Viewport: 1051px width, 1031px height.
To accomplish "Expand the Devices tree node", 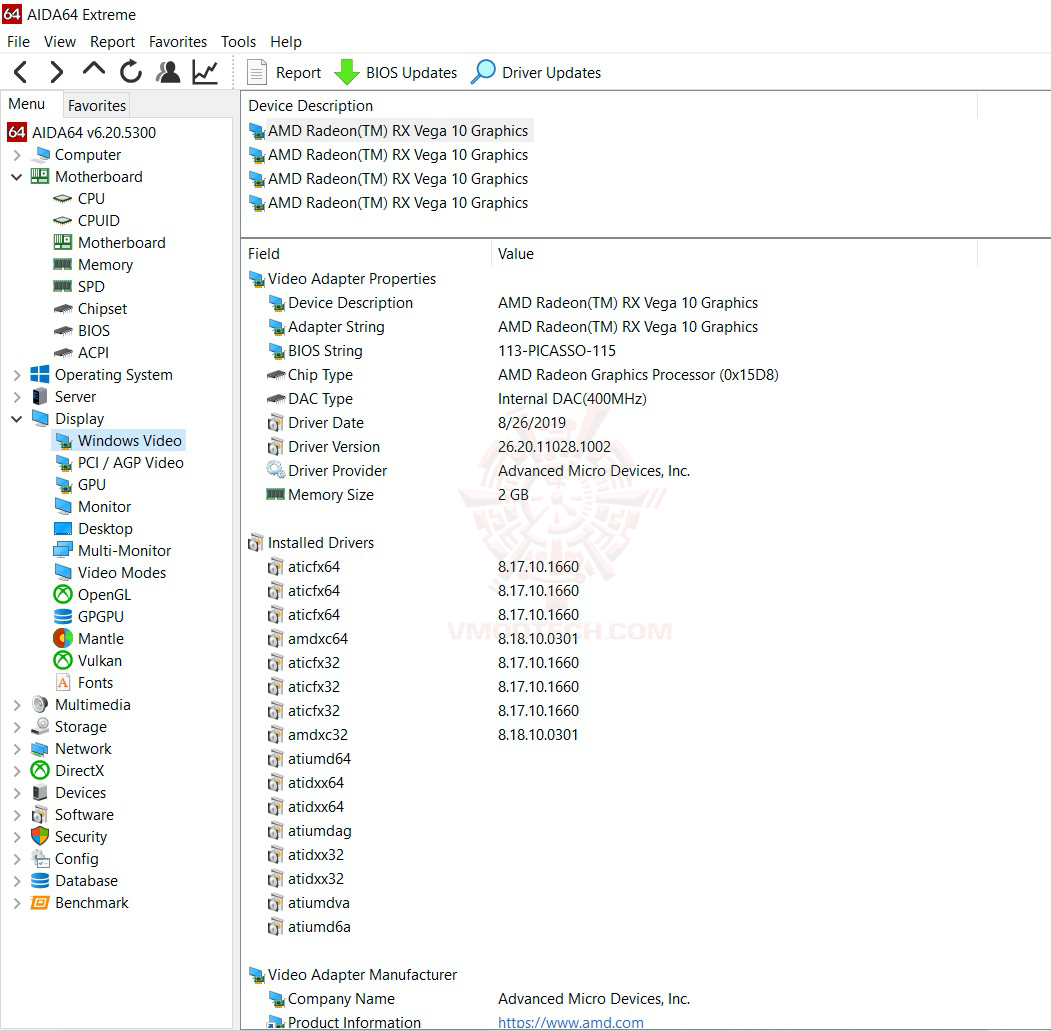I will 17,792.
